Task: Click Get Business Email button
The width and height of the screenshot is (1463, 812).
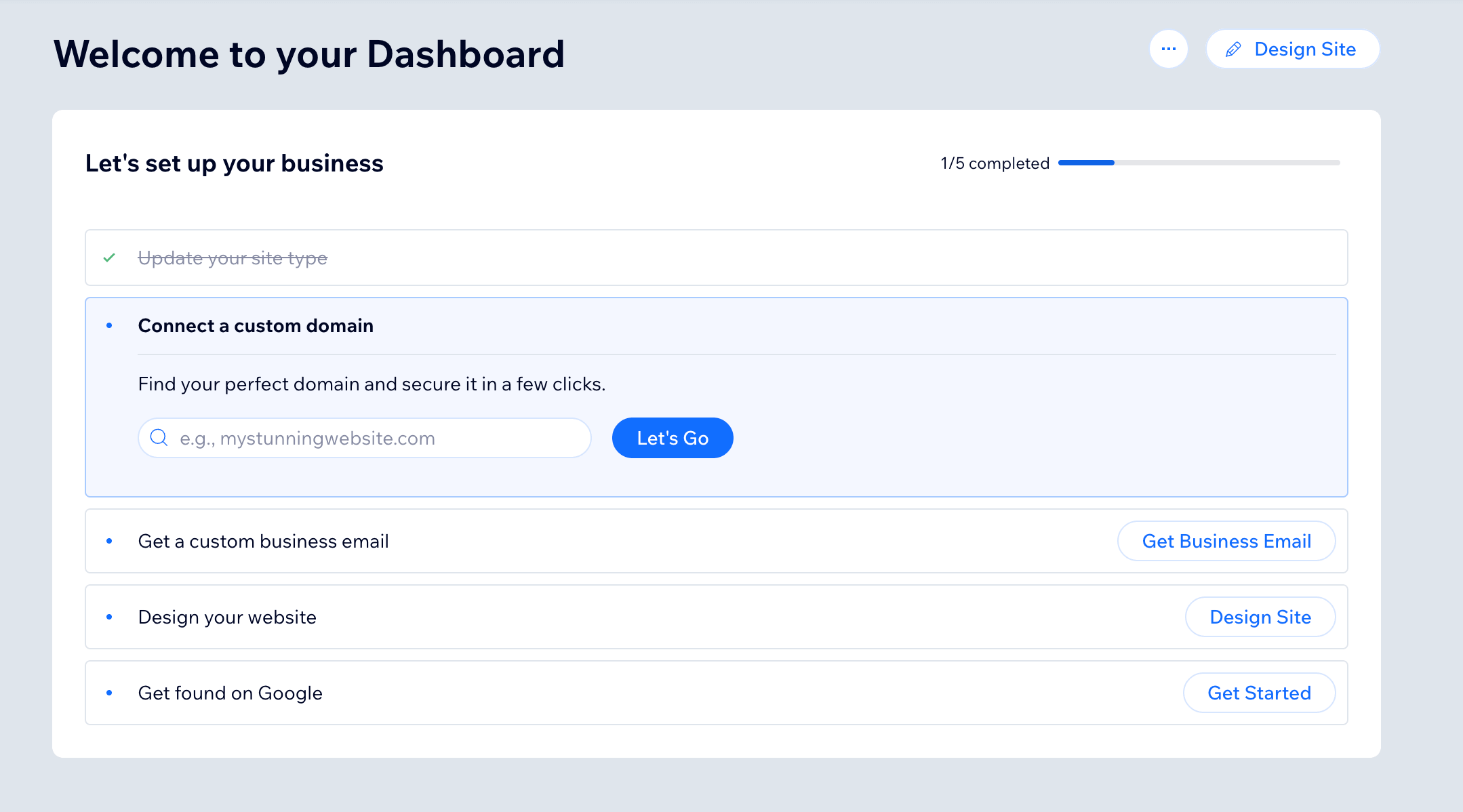Action: [1226, 541]
